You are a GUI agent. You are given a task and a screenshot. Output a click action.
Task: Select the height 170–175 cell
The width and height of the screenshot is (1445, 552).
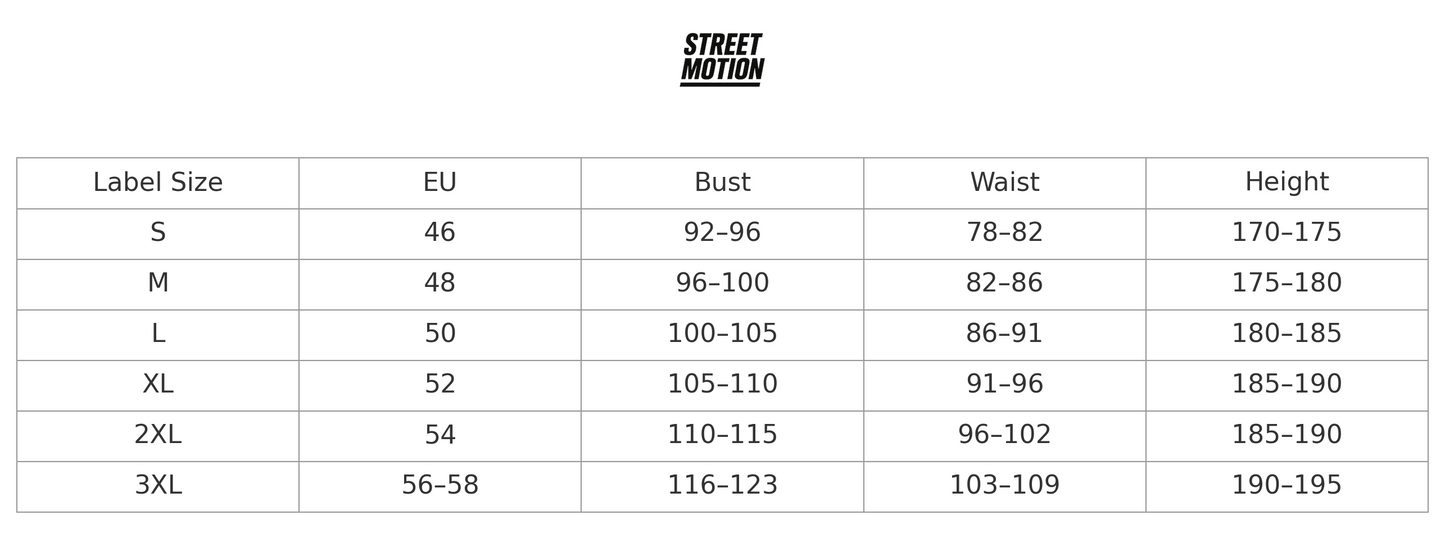tap(1287, 234)
